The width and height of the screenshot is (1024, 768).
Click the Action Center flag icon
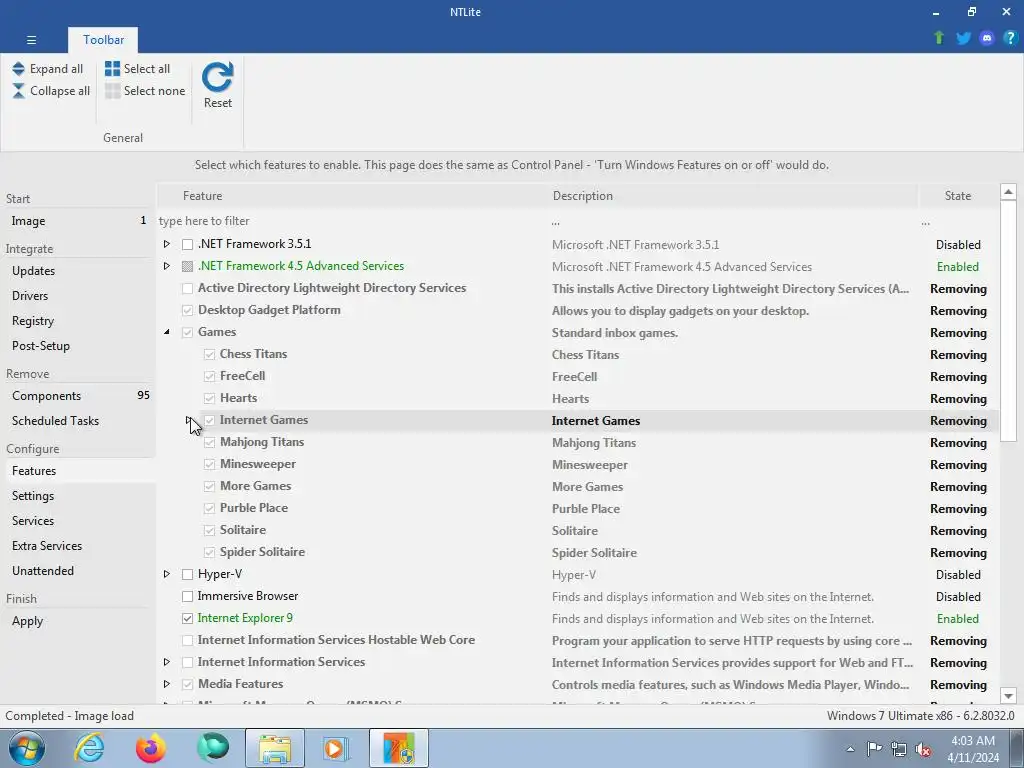[874, 749]
